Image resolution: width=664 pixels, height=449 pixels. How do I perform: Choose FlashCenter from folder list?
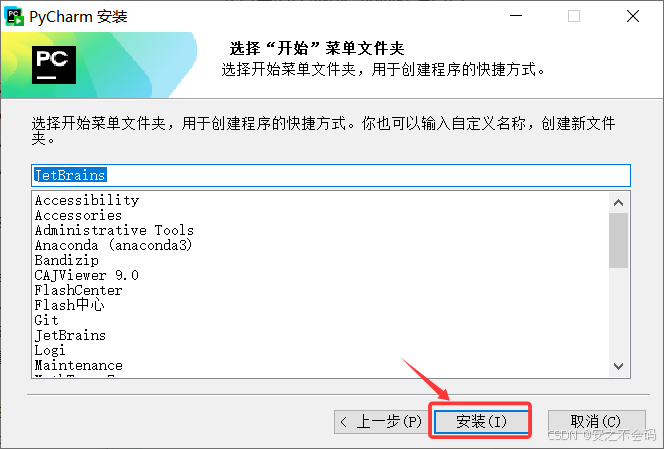(x=78, y=290)
